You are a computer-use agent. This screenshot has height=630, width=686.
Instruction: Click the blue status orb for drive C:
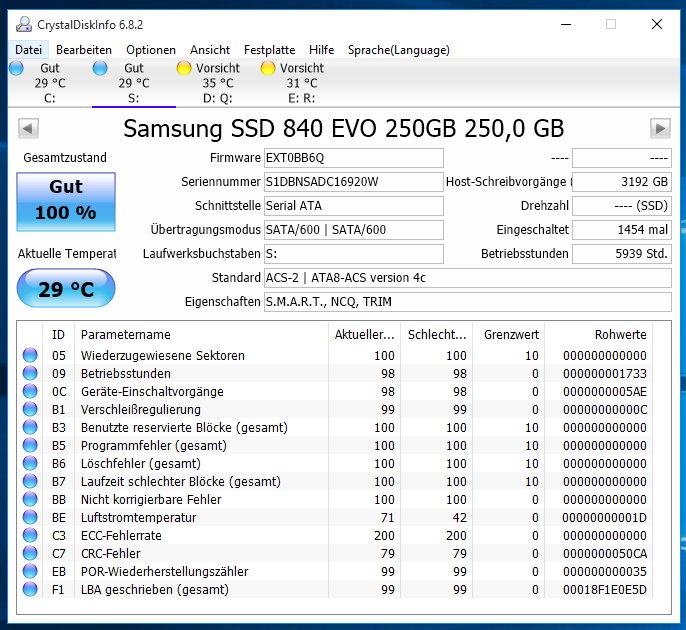[x=17, y=68]
